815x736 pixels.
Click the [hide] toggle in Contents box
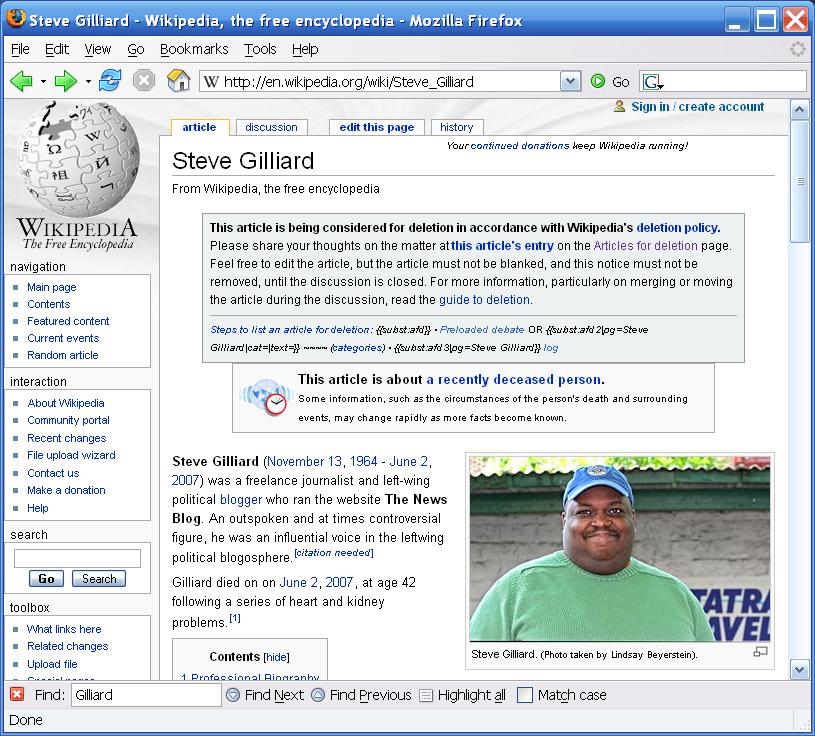click(277, 657)
